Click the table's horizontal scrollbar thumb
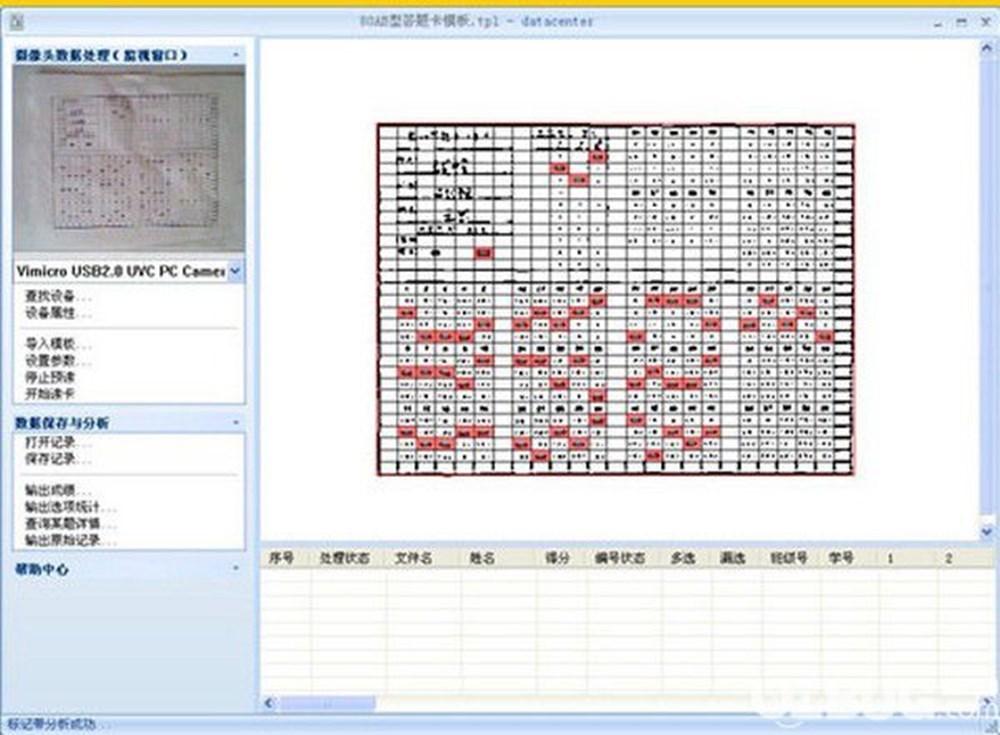This screenshot has width=1000, height=735. (x=328, y=703)
